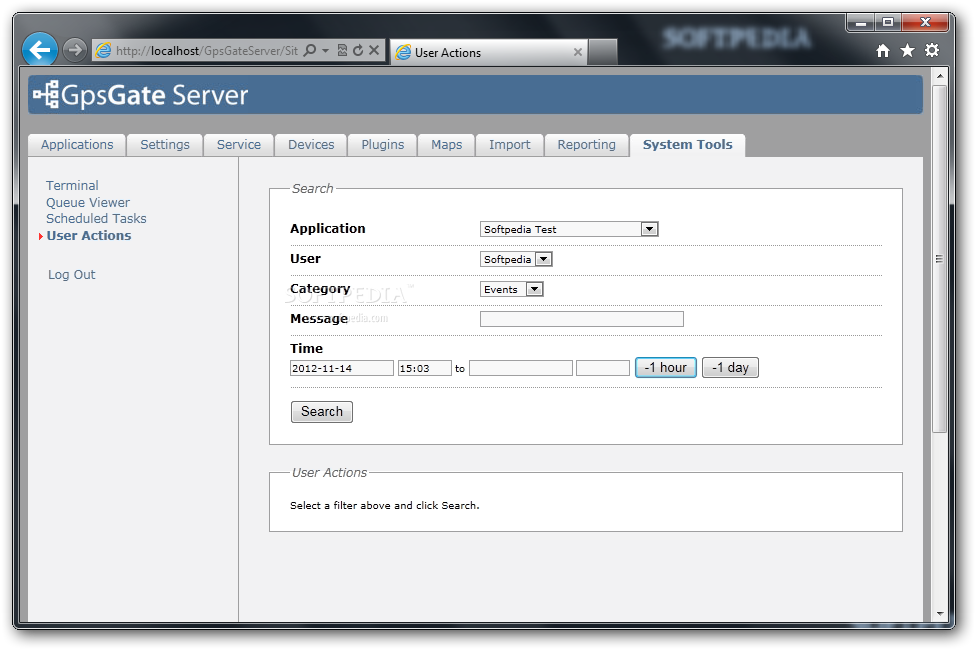
Task: Switch to the Applications tab
Action: [77, 144]
